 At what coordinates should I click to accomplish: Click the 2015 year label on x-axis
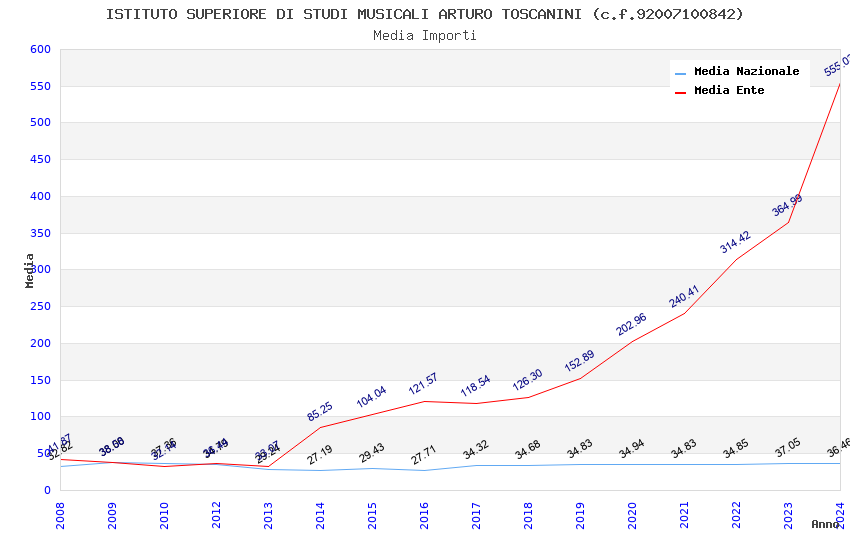click(x=372, y=515)
